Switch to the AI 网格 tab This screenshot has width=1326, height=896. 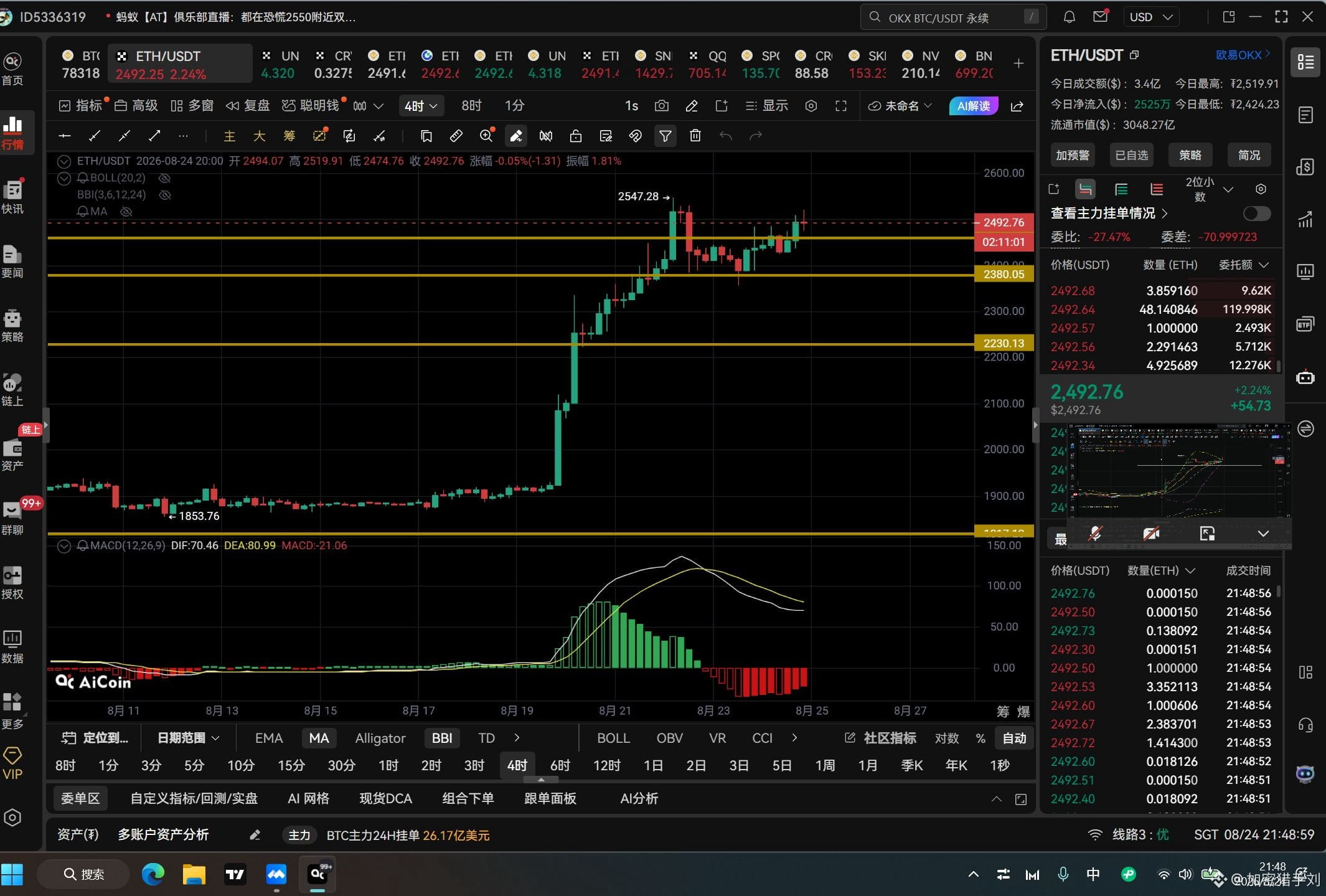tap(308, 798)
